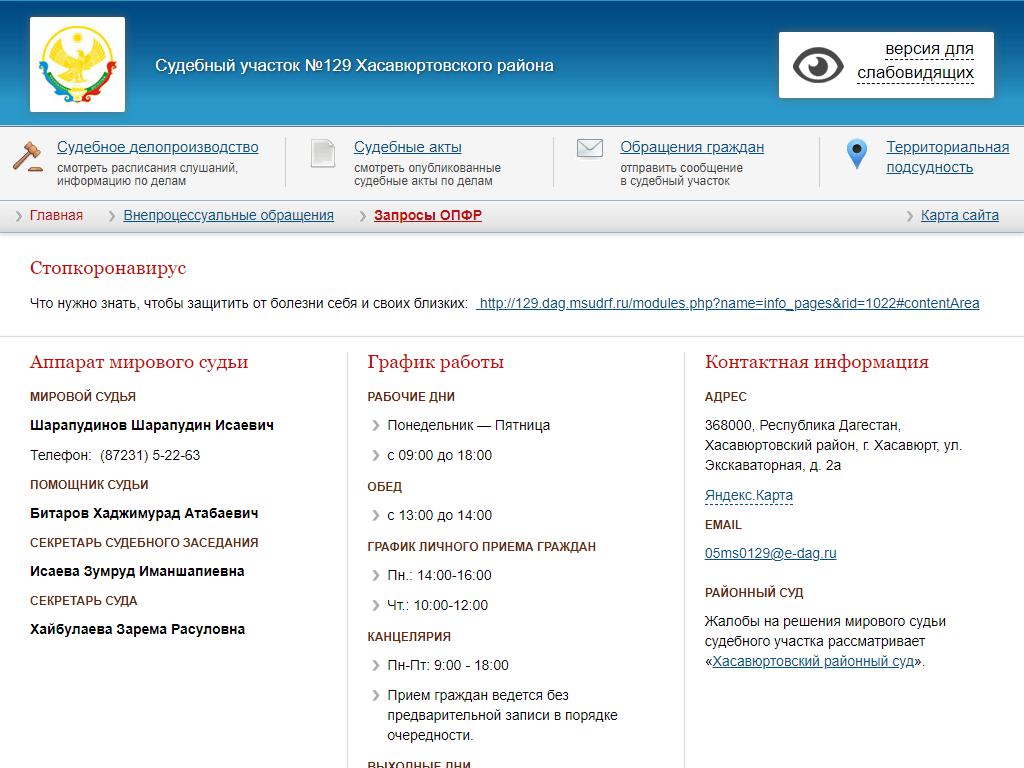Image resolution: width=1024 pixels, height=768 pixels.
Task: Select Главная in the navigation bar
Action: click(56, 215)
